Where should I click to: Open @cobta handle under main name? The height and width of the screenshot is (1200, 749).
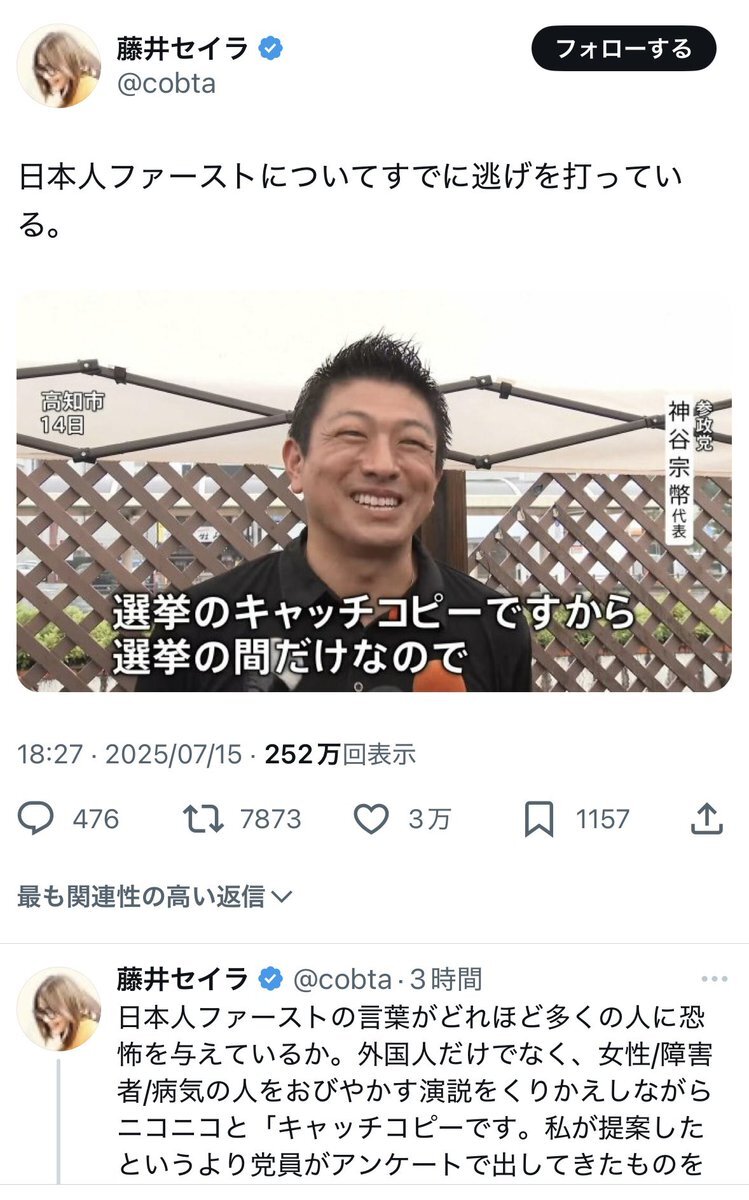(167, 83)
